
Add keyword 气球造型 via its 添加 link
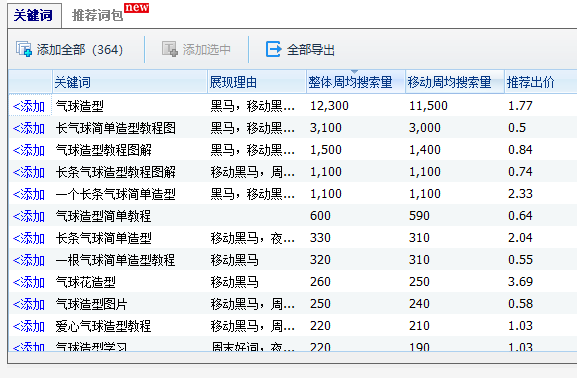(29, 106)
